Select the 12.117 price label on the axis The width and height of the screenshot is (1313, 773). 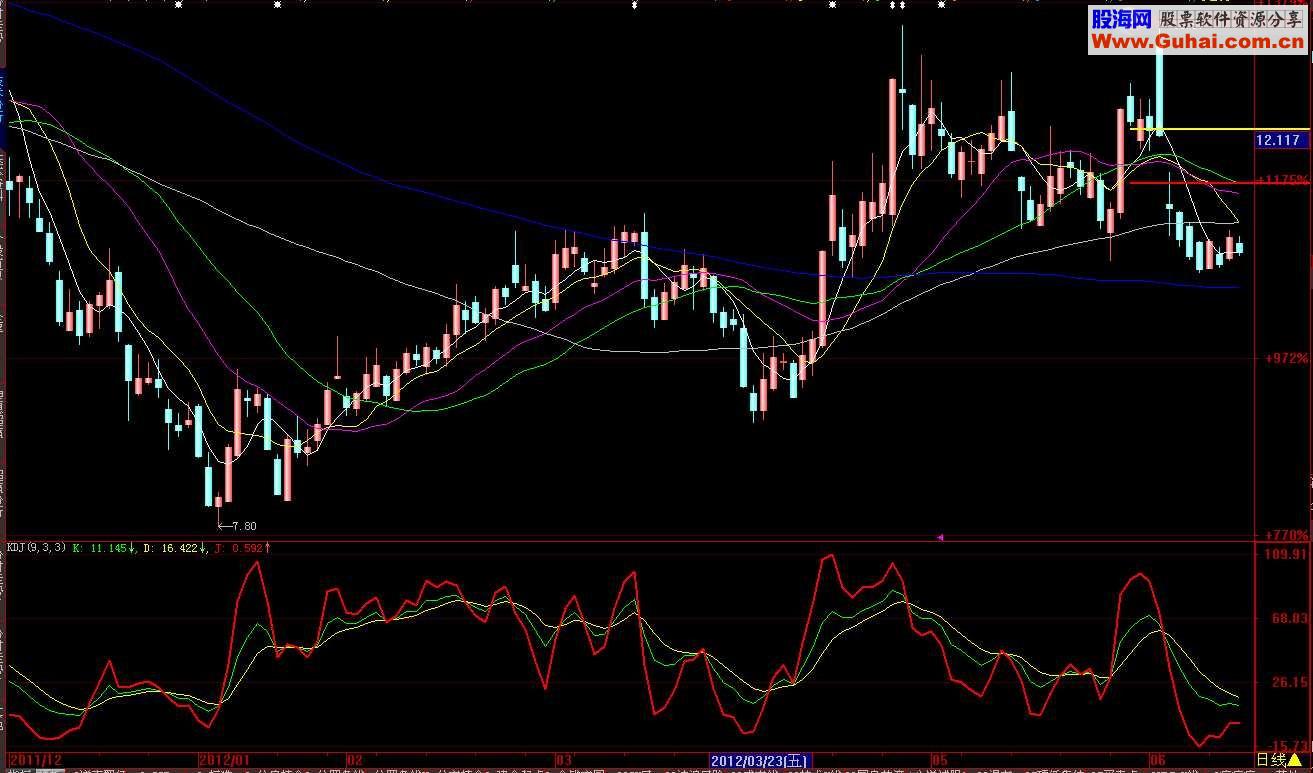click(1280, 142)
